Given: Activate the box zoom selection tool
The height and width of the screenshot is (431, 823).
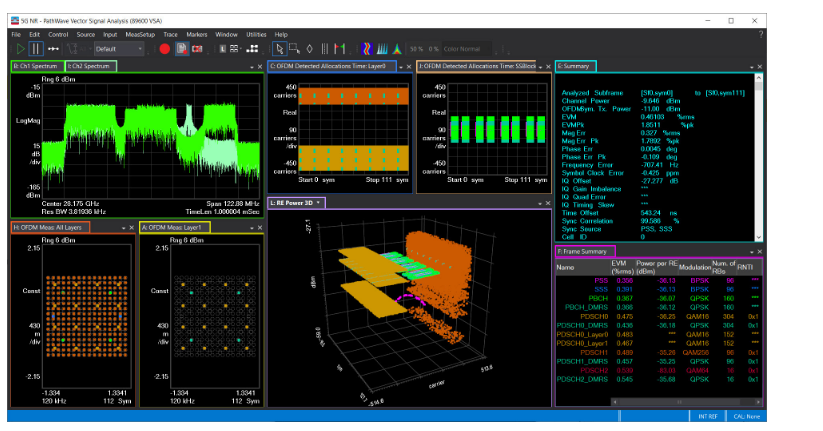Looking at the screenshot, I should point(294,48).
